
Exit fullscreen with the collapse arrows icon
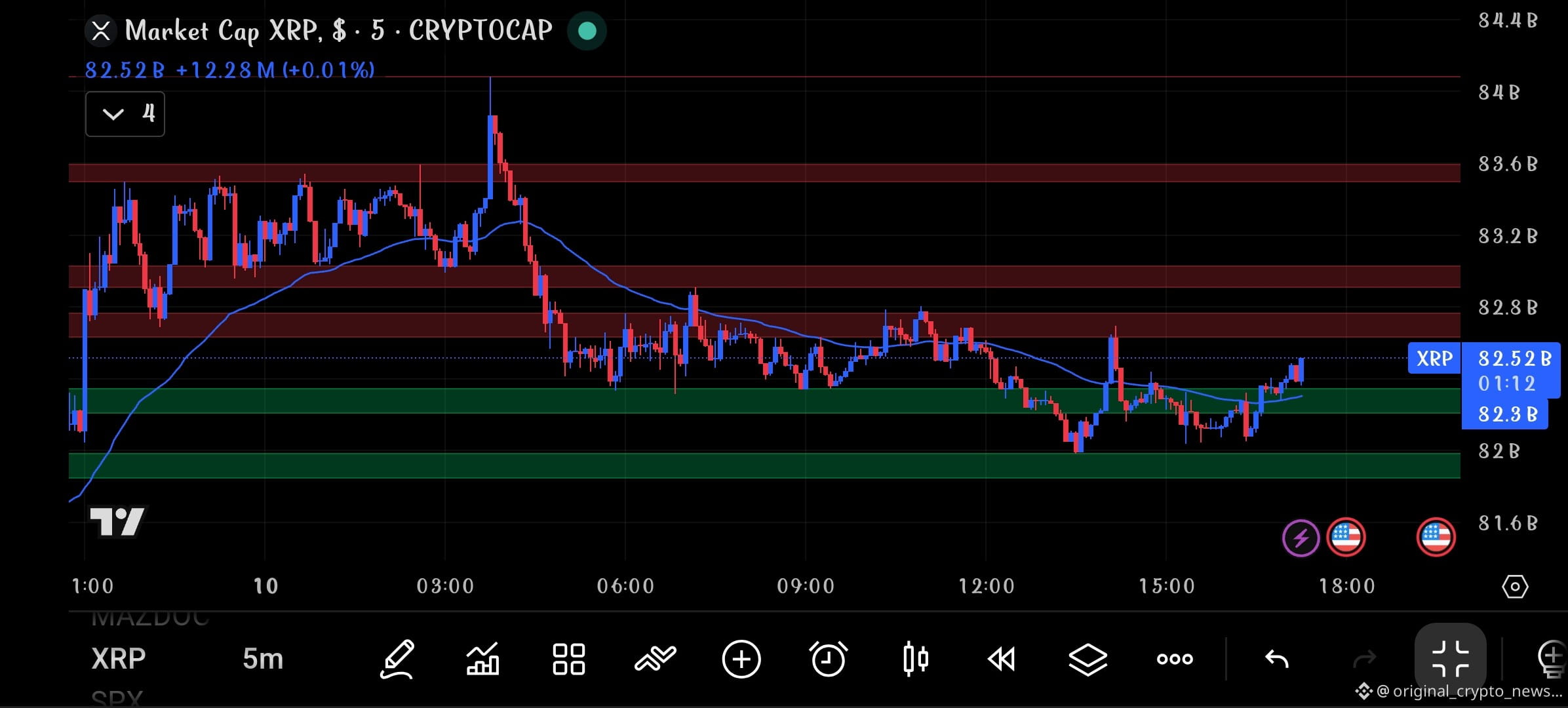click(x=1451, y=658)
